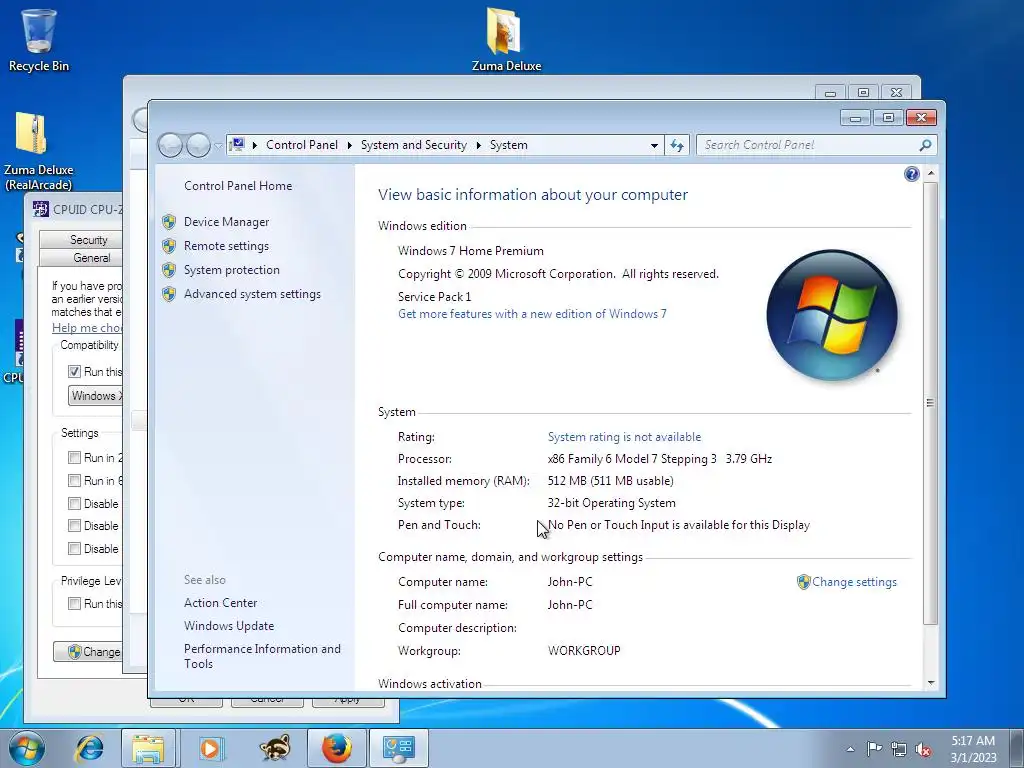Viewport: 1024px width, 768px height.
Task: Show hidden tray icons arrow
Action: [x=850, y=749]
